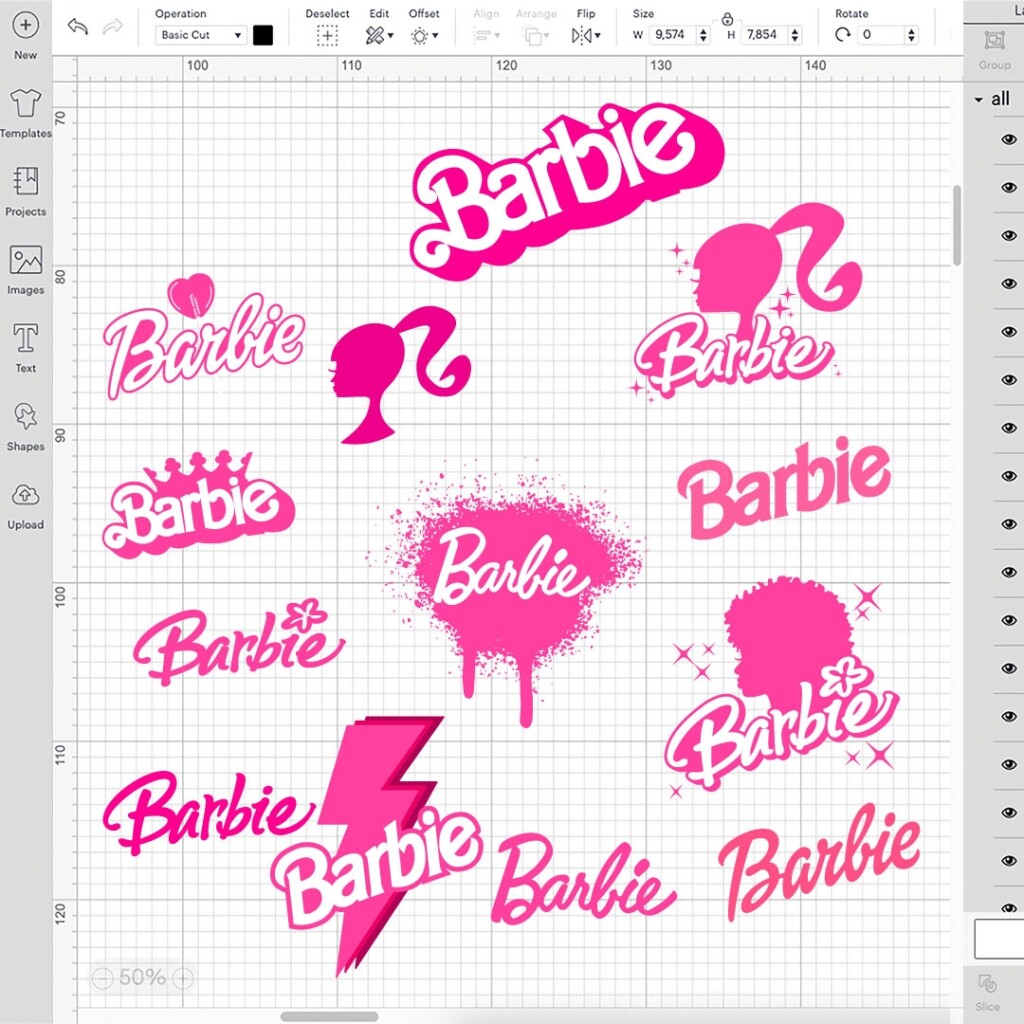This screenshot has width=1024, height=1024.
Task: Toggle the size aspect ratio lock
Action: pos(727,19)
